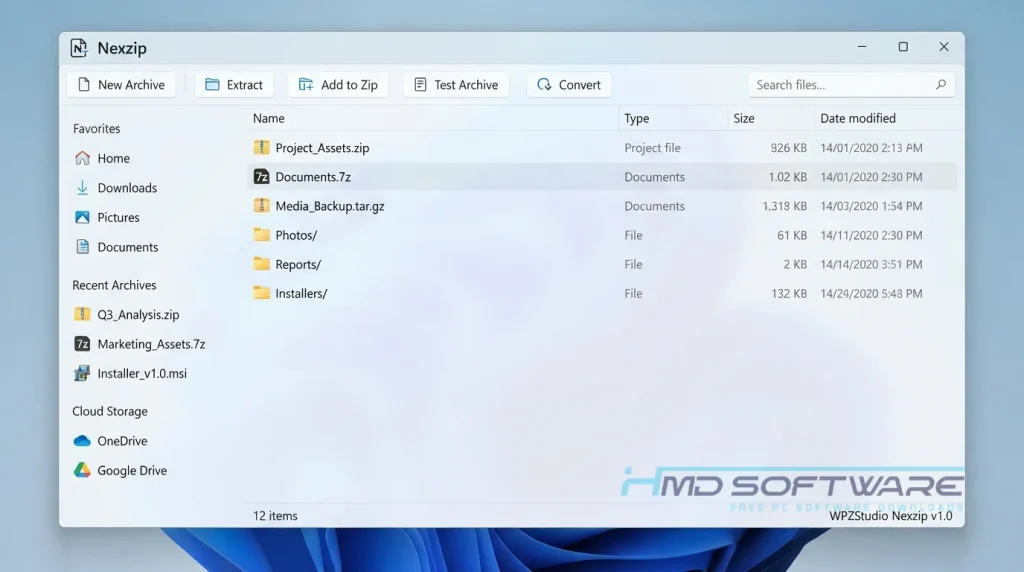This screenshot has height=572, width=1024.
Task: Sort by Date modified column header
Action: tap(858, 118)
